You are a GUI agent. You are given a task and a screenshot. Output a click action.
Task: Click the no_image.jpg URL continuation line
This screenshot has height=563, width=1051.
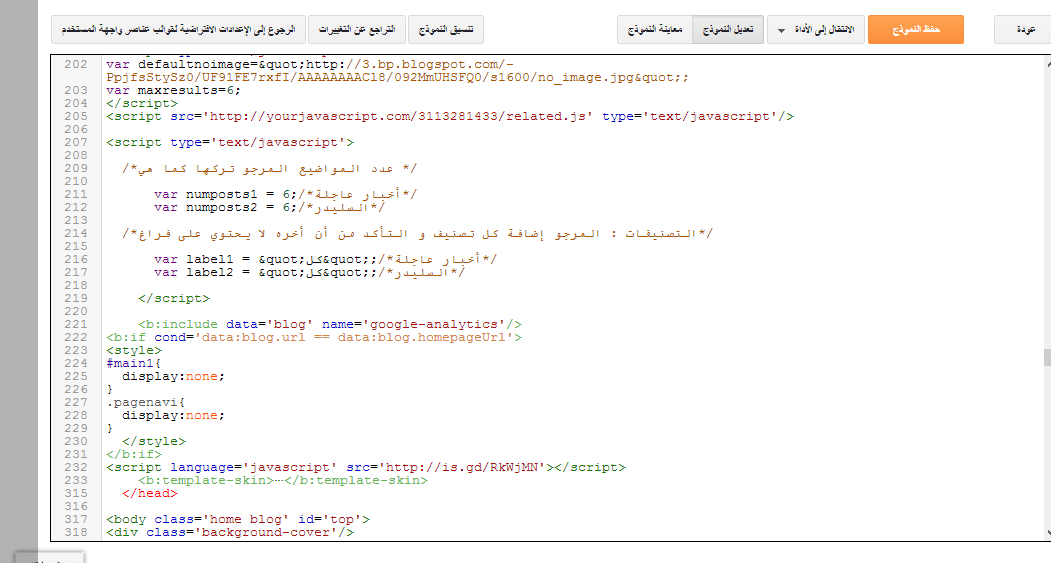tap(397, 78)
